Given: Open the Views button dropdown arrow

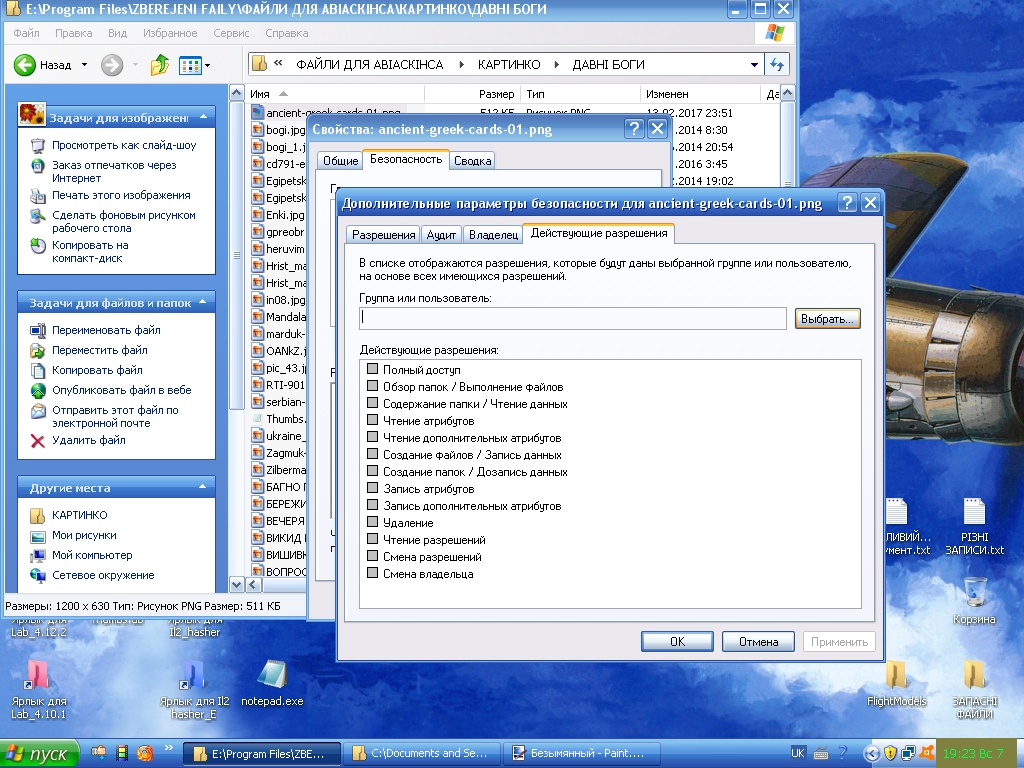Looking at the screenshot, I should pos(208,65).
